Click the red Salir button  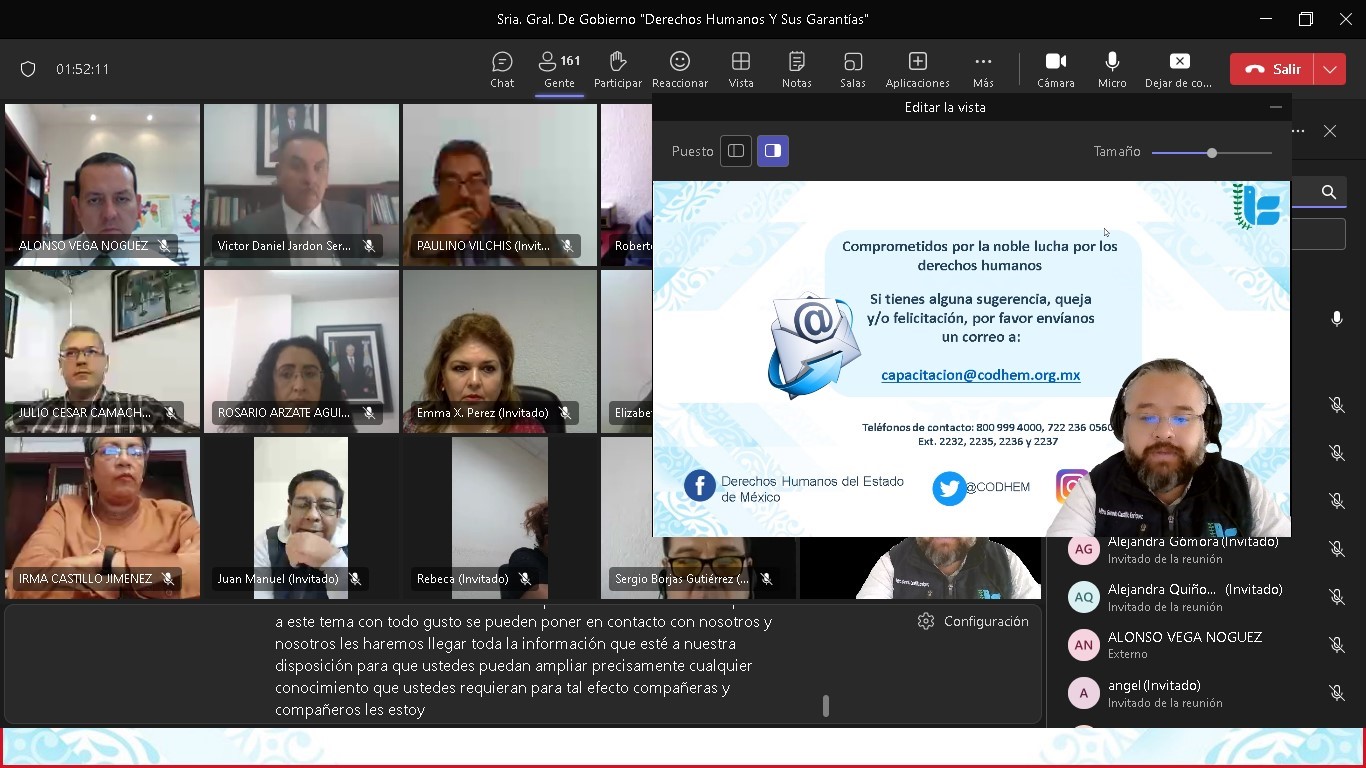pos(1272,69)
